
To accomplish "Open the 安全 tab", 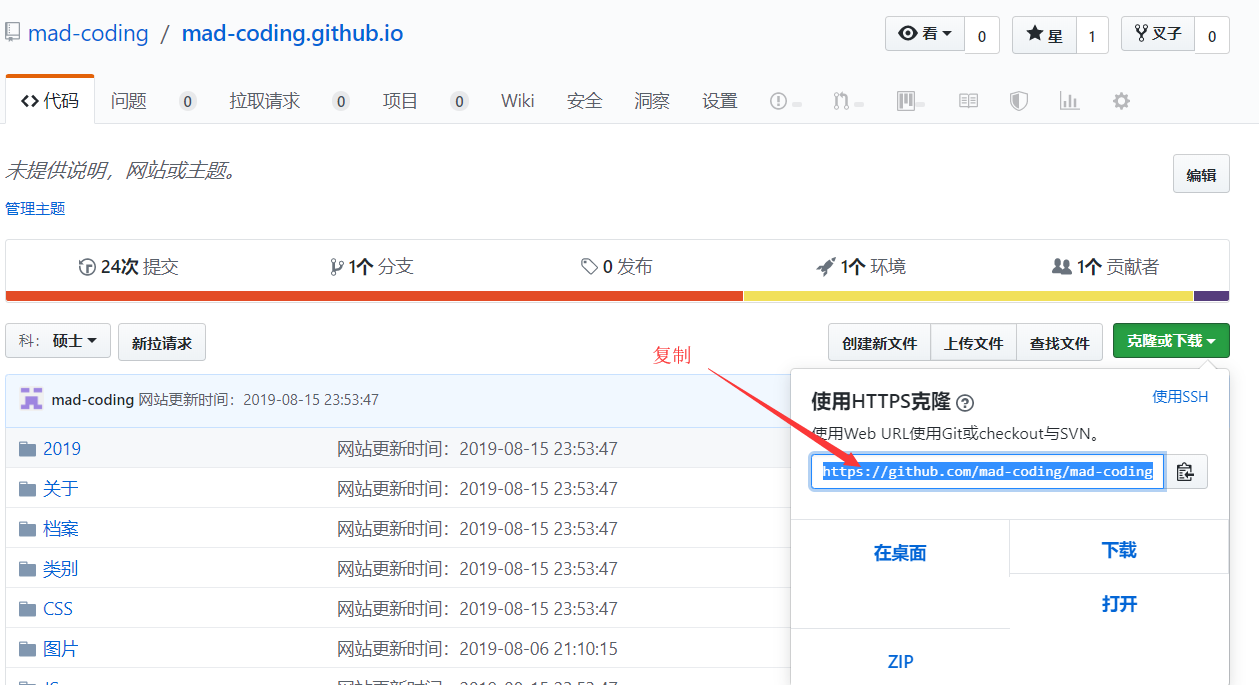I will pos(584,101).
